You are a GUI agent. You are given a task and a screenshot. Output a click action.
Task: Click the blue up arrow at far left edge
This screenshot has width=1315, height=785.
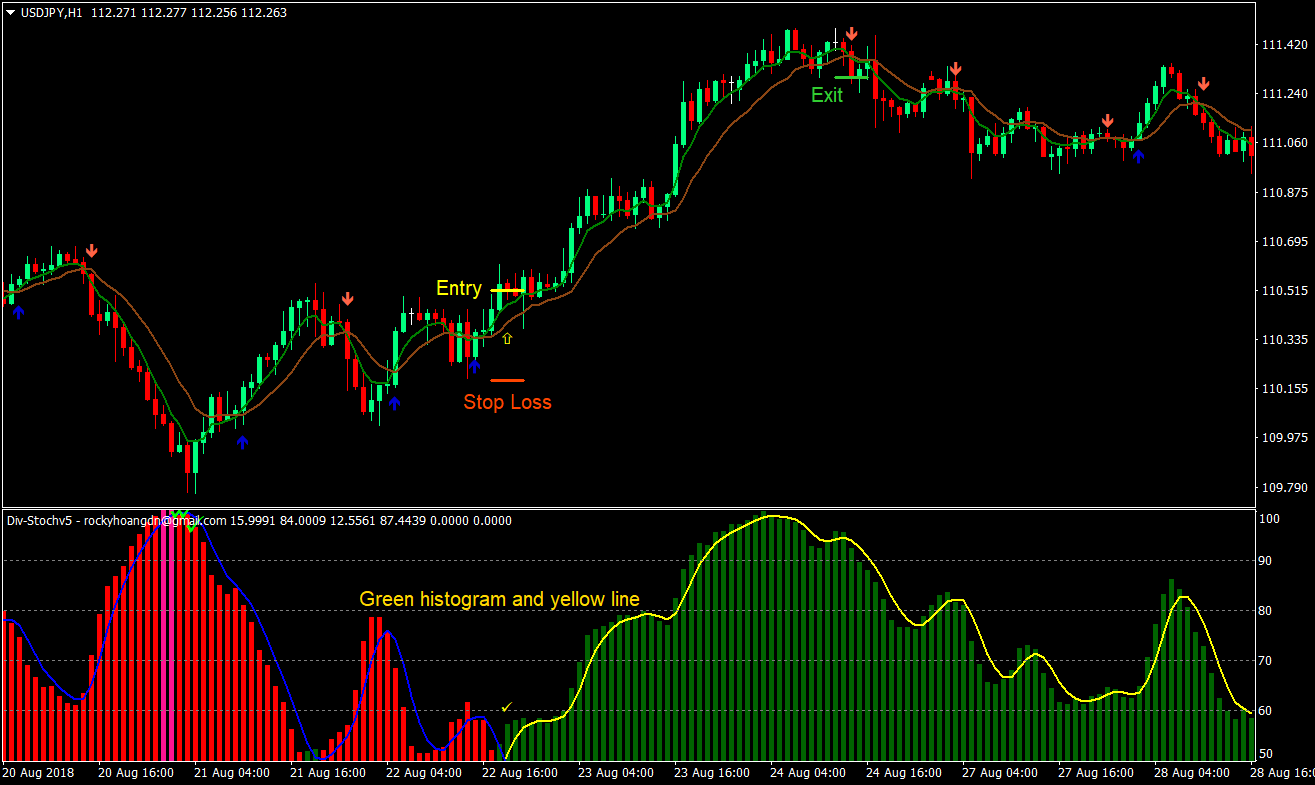[x=18, y=310]
